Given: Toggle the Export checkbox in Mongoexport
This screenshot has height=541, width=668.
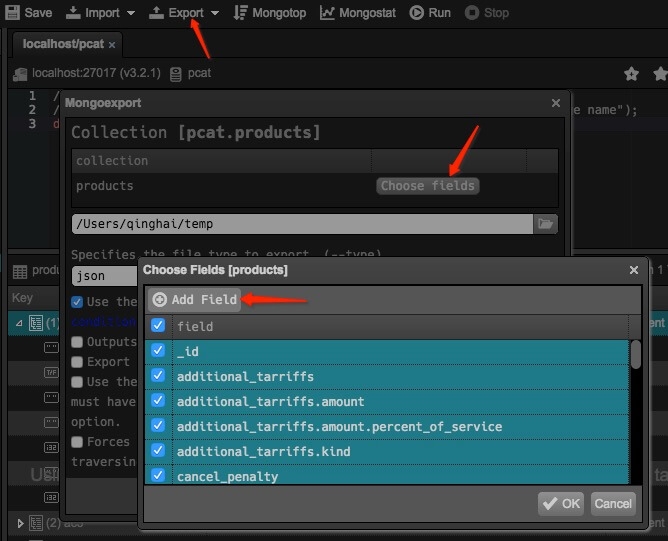Looking at the screenshot, I should (77, 362).
